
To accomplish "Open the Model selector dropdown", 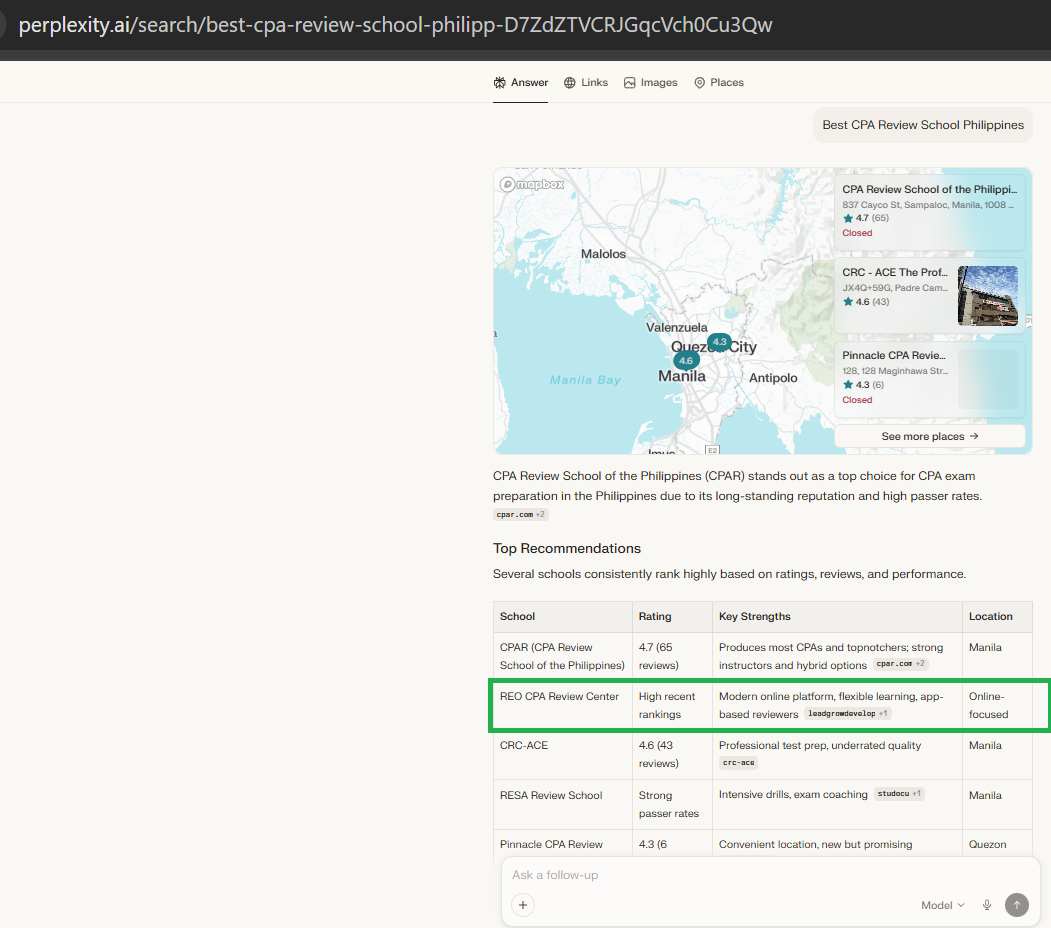I will tap(942, 905).
